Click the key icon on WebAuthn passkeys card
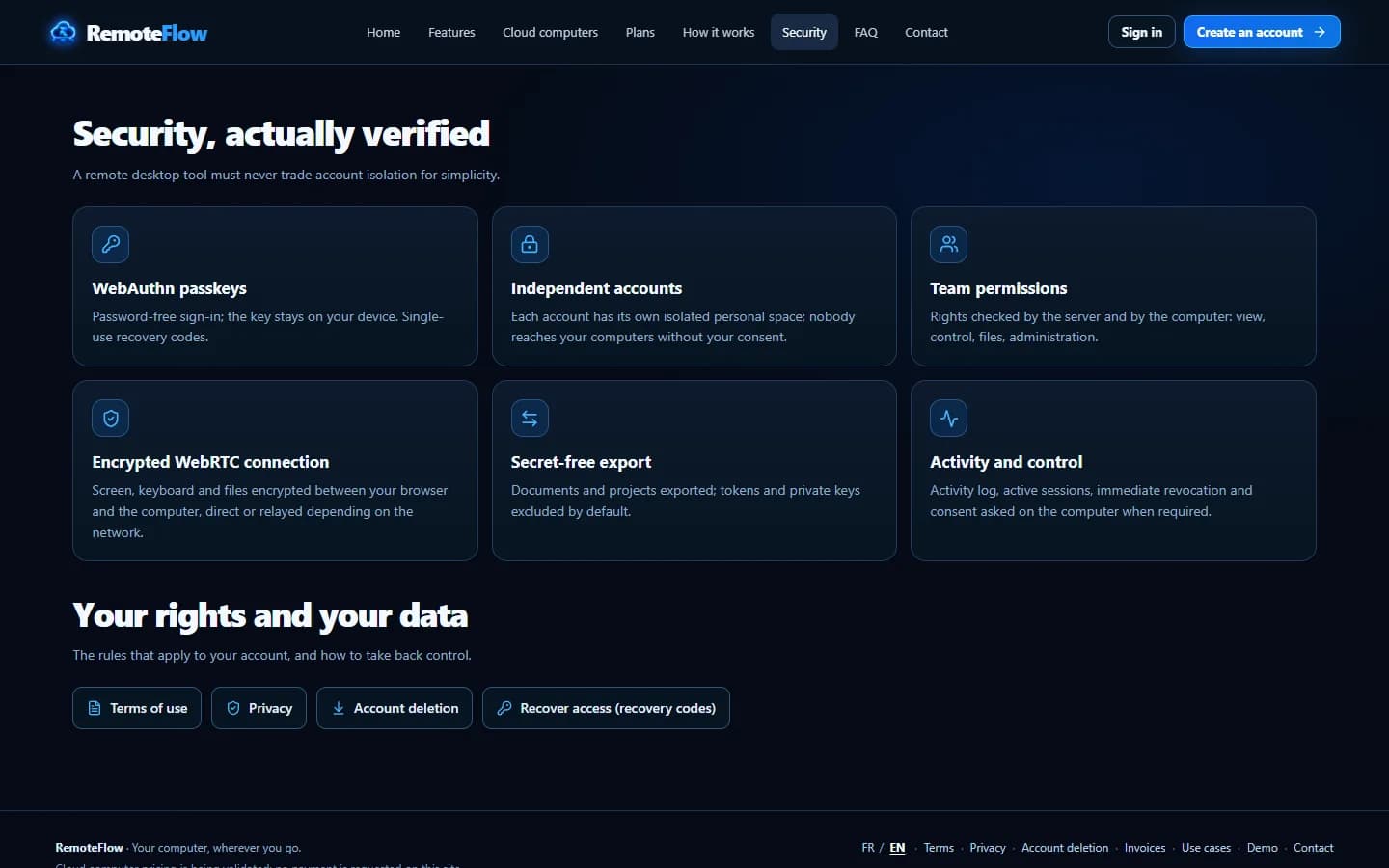 pyautogui.click(x=111, y=244)
